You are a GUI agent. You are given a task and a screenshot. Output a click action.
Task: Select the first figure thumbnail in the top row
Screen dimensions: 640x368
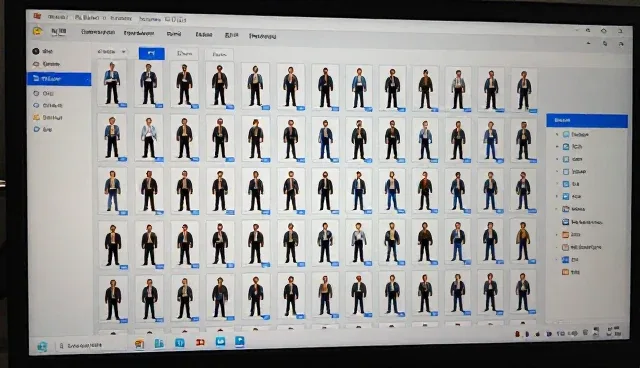pyautogui.click(x=112, y=83)
